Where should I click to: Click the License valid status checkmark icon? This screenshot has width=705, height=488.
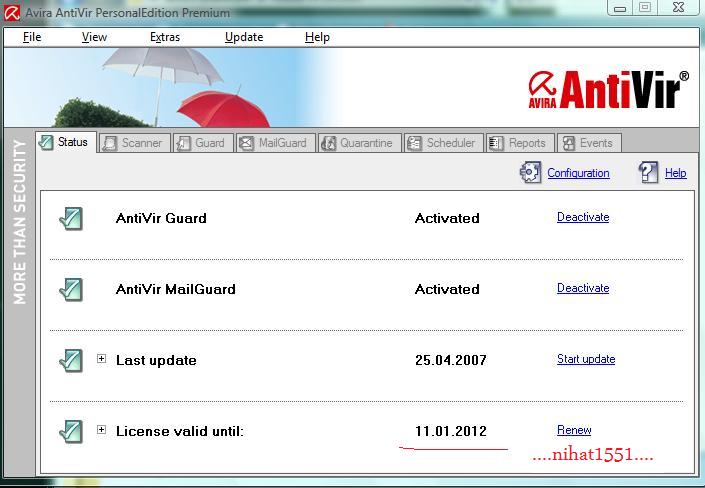click(x=71, y=431)
